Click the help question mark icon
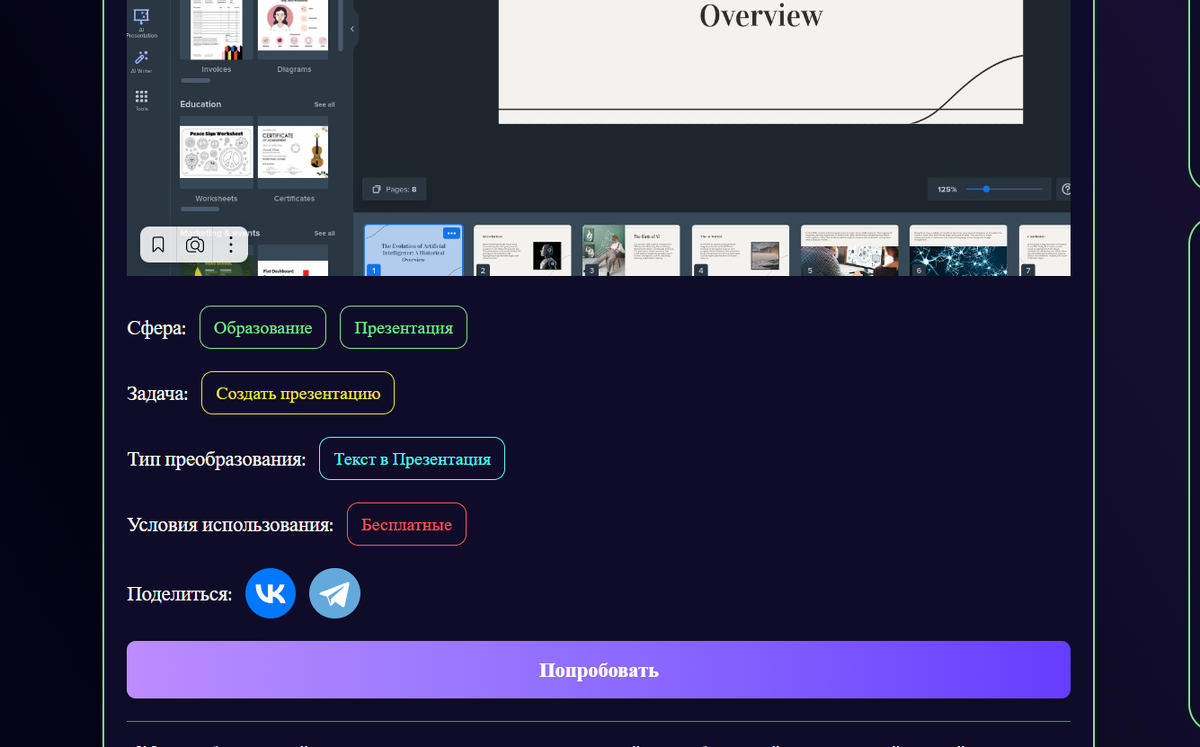Viewport: 1200px width, 747px height. 1066,189
